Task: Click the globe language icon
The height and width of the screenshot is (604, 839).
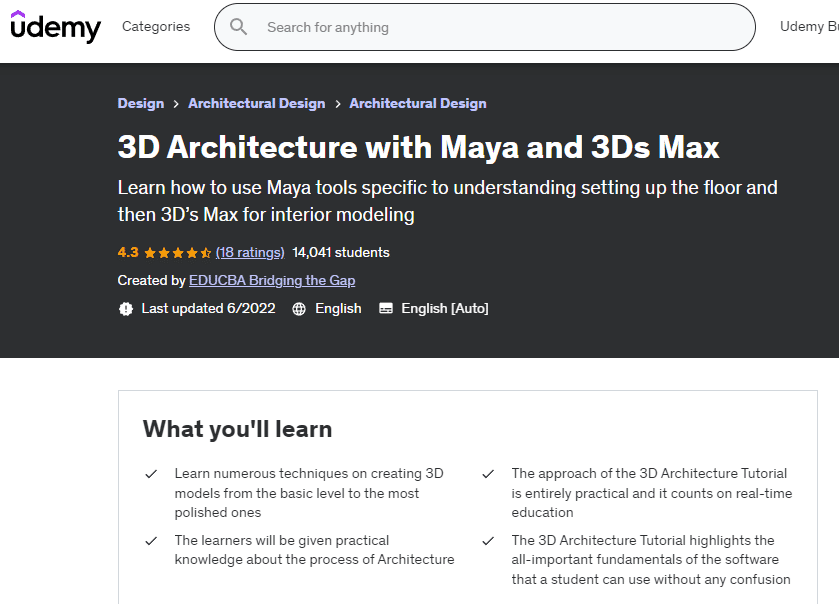Action: [x=299, y=309]
